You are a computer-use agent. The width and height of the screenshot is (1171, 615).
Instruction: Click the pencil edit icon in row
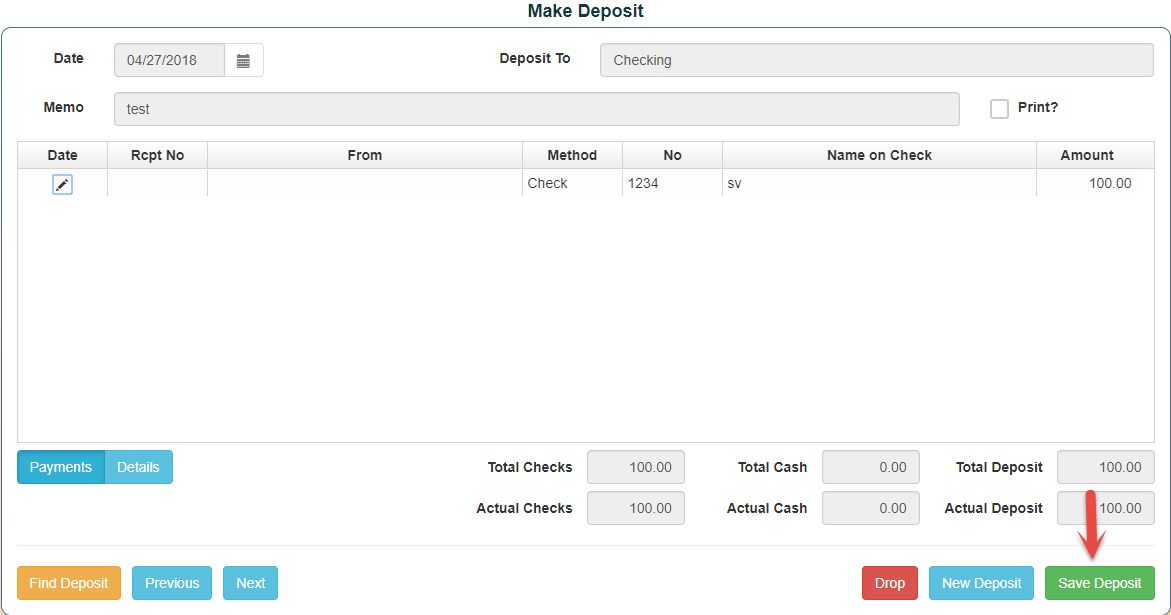click(62, 184)
